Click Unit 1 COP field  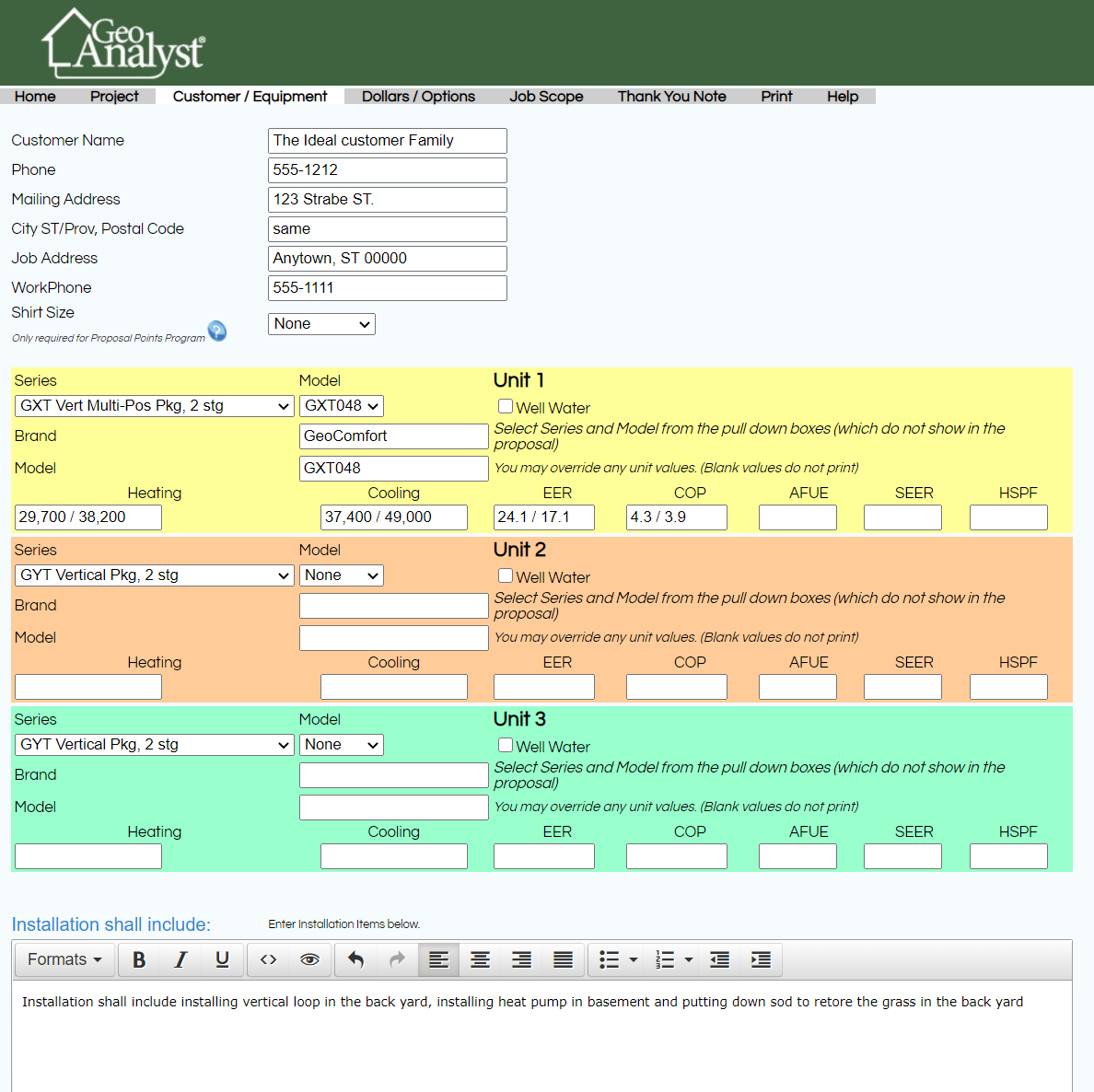click(676, 517)
